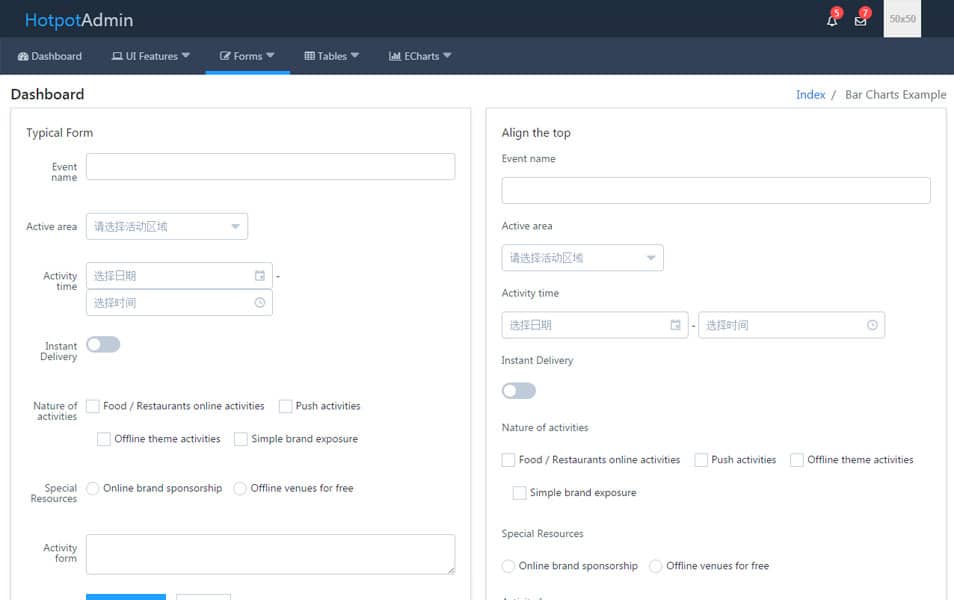Viewport: 954px width, 600px height.
Task: Check Push activities in Typical Form
Action: pyautogui.click(x=285, y=406)
